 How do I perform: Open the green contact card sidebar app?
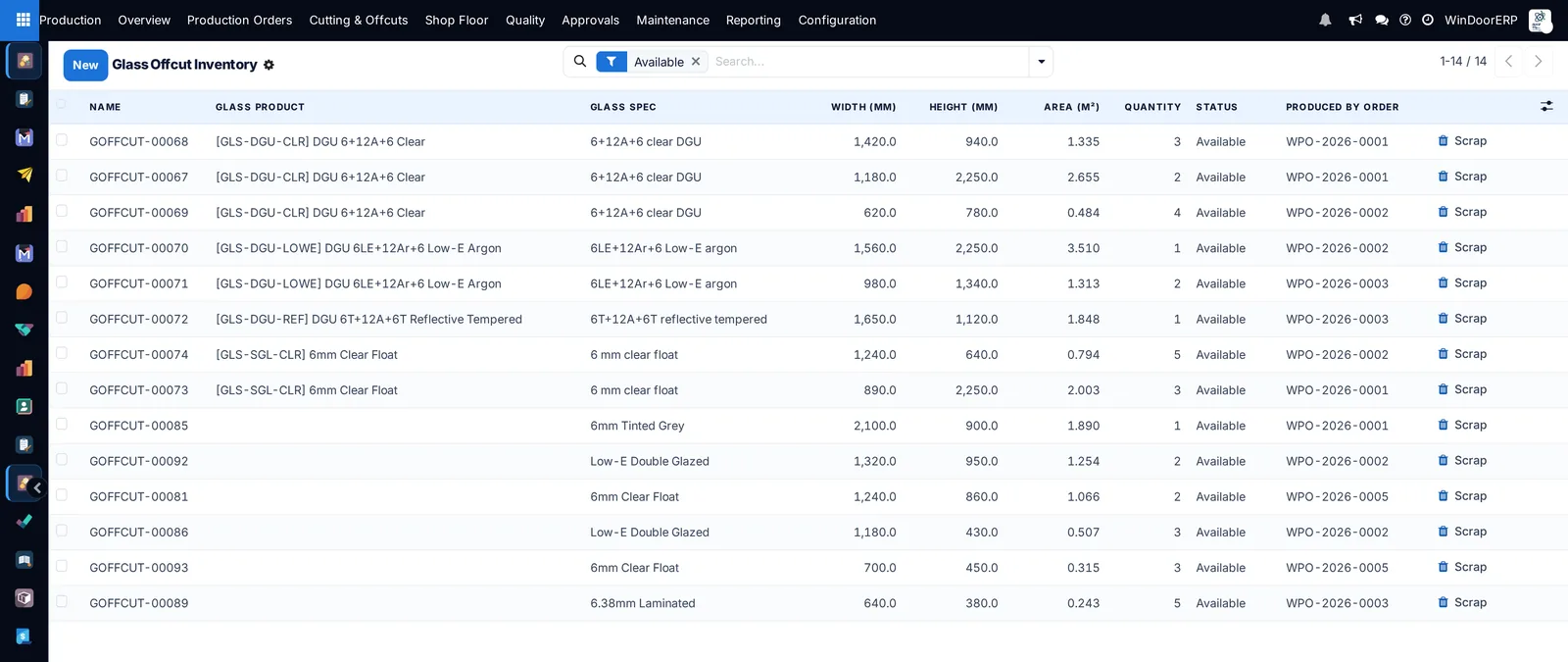click(x=24, y=406)
